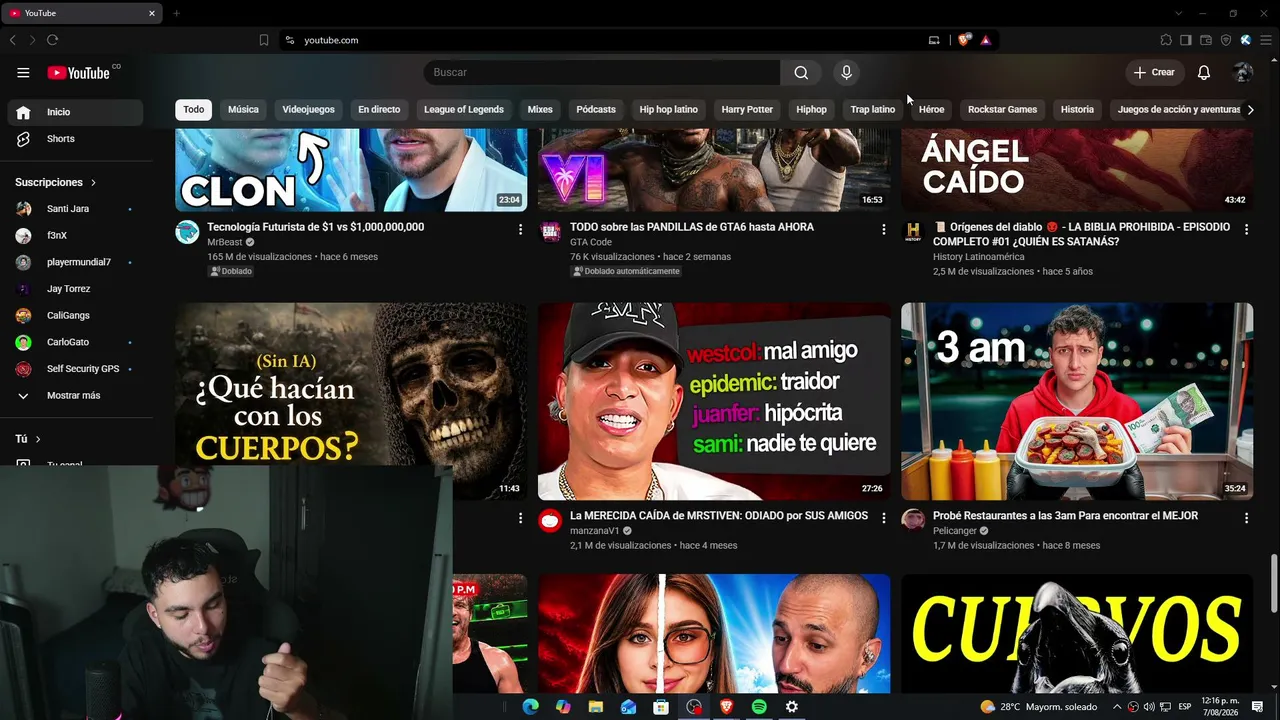Open the account avatar menu
1280x720 pixels.
[x=1243, y=72]
